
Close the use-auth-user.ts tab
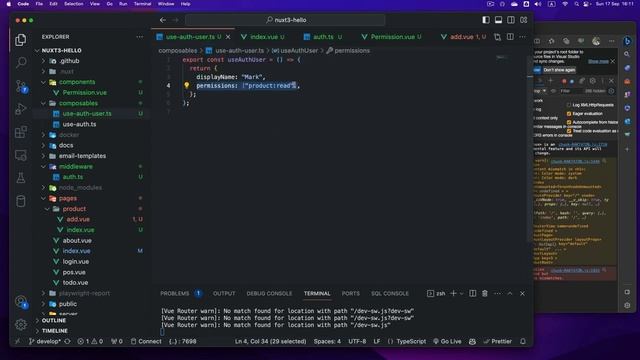[x=228, y=37]
